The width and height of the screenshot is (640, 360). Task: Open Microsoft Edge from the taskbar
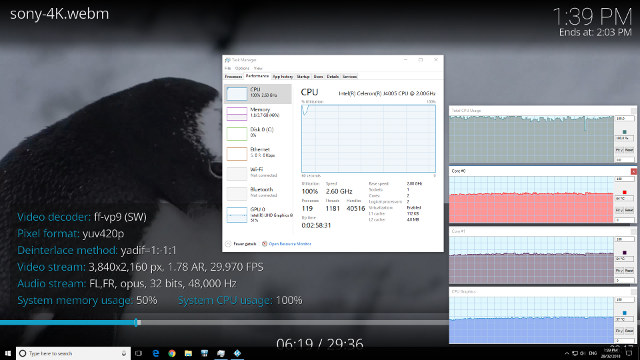[x=156, y=353]
